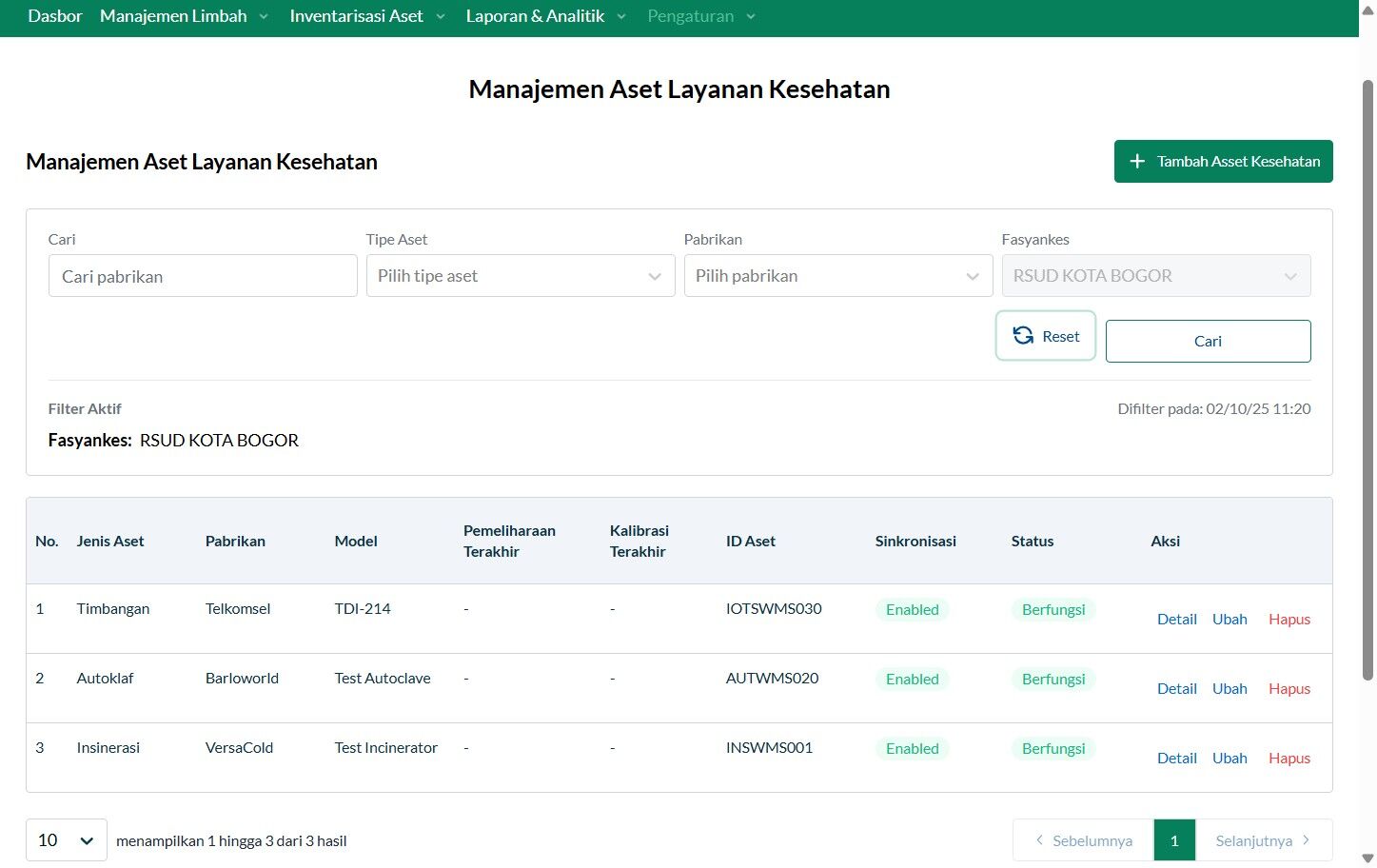Click the vertical page scrollbar
Viewport: 1377px width, 868px height.
[1367, 381]
